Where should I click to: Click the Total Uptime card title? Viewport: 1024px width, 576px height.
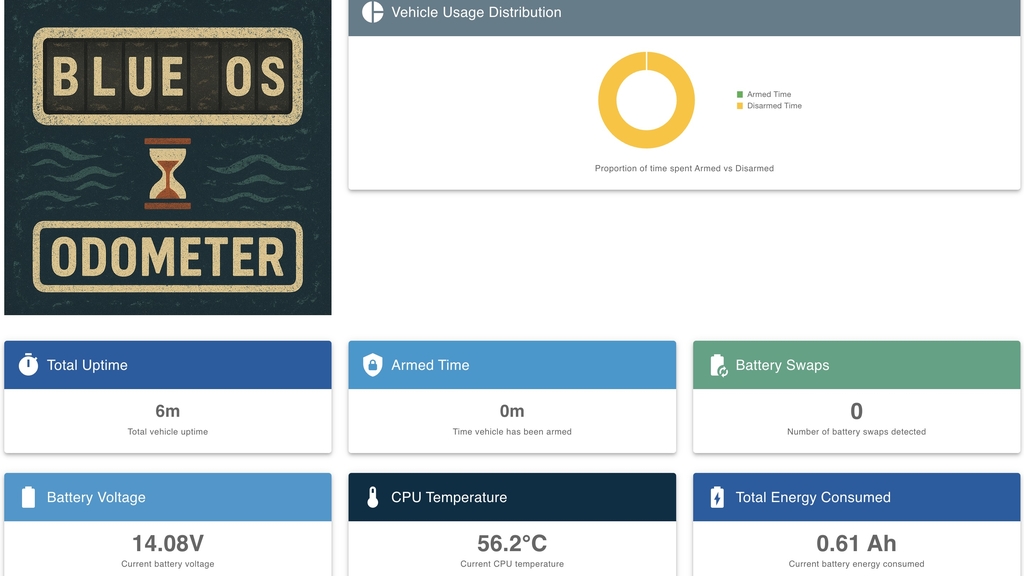(x=87, y=365)
